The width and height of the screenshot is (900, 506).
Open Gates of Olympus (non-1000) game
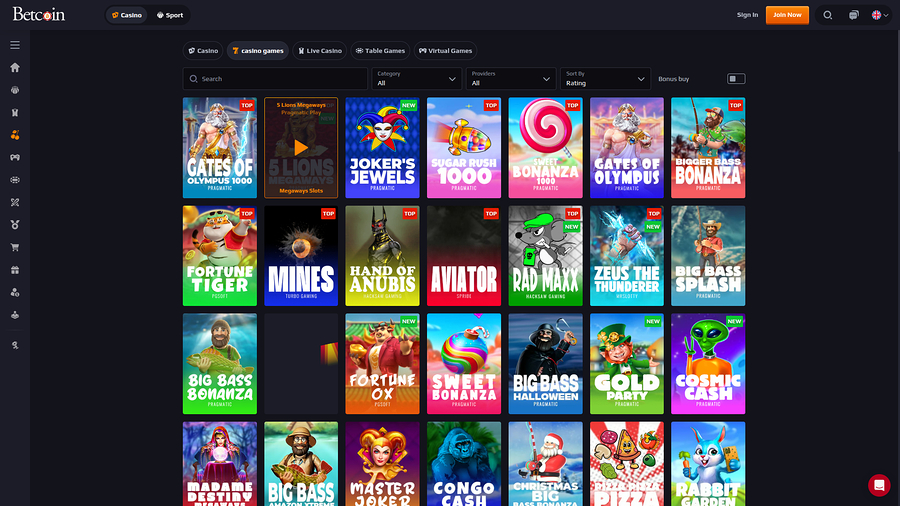coord(627,147)
